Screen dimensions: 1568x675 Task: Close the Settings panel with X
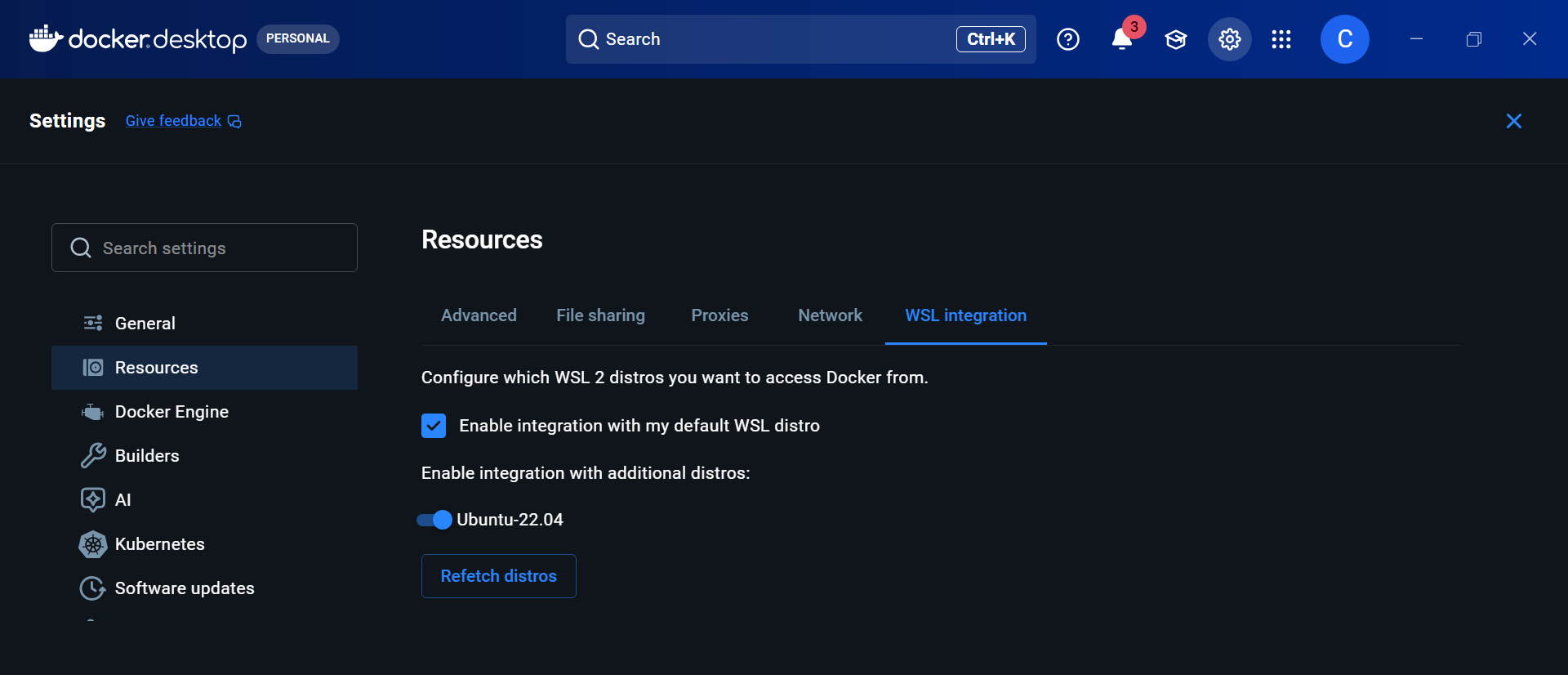[x=1513, y=121]
